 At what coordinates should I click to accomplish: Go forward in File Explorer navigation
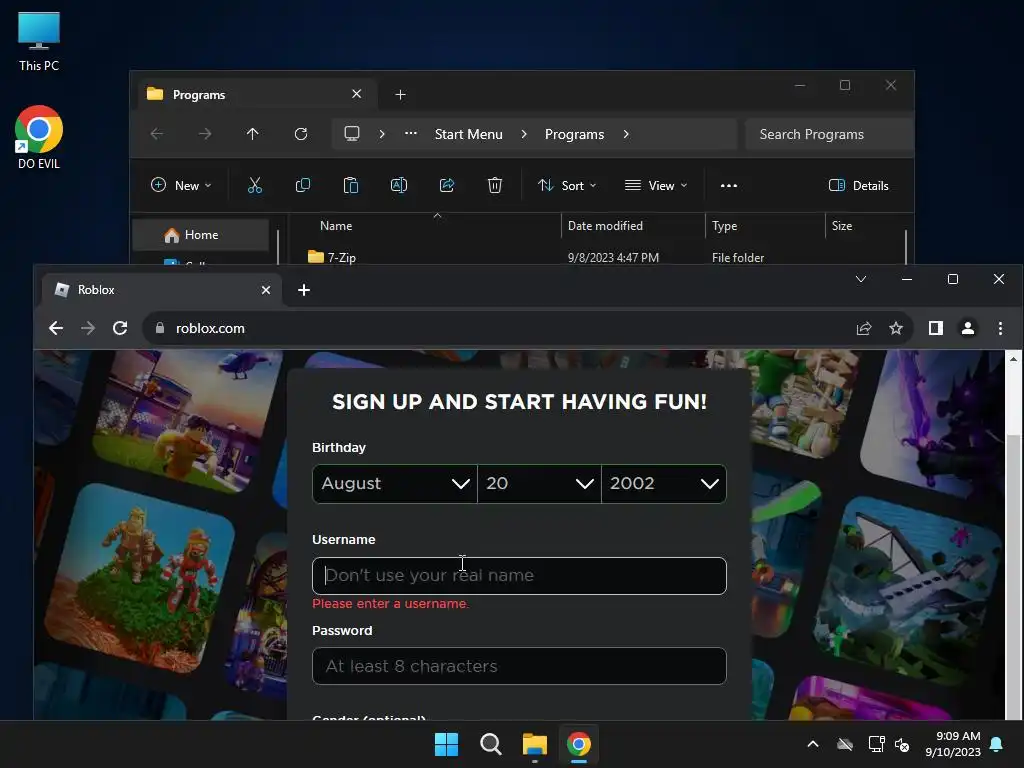[205, 134]
